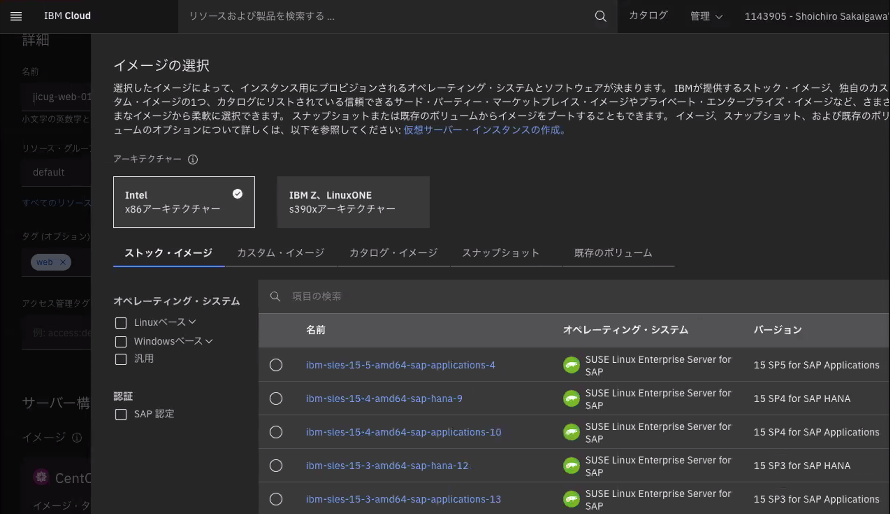Viewport: 890px width, 514px height.
Task: Sort by オペレーティング・システム column header
Action: pos(625,330)
